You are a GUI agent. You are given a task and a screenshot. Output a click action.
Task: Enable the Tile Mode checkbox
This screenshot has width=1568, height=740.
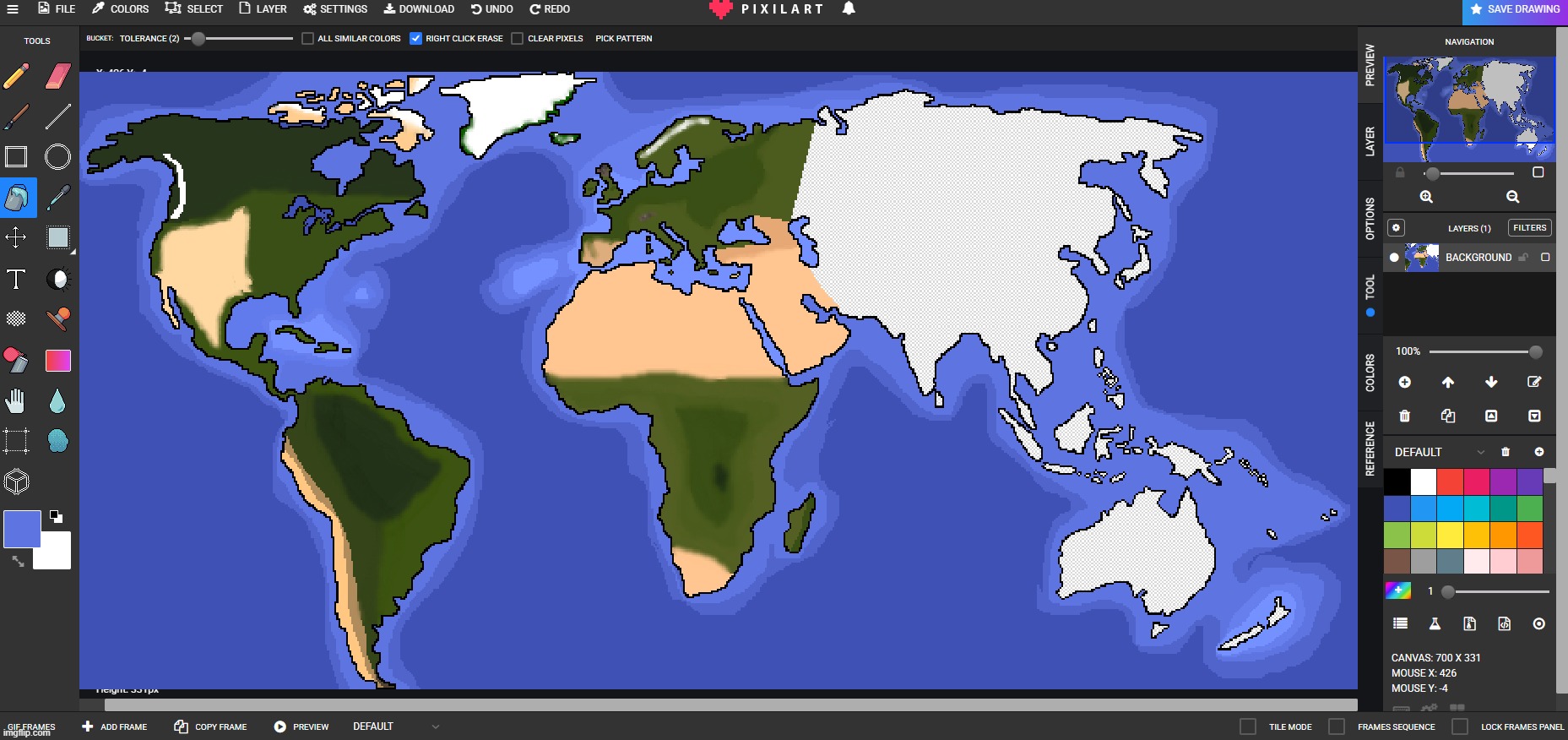1248,726
